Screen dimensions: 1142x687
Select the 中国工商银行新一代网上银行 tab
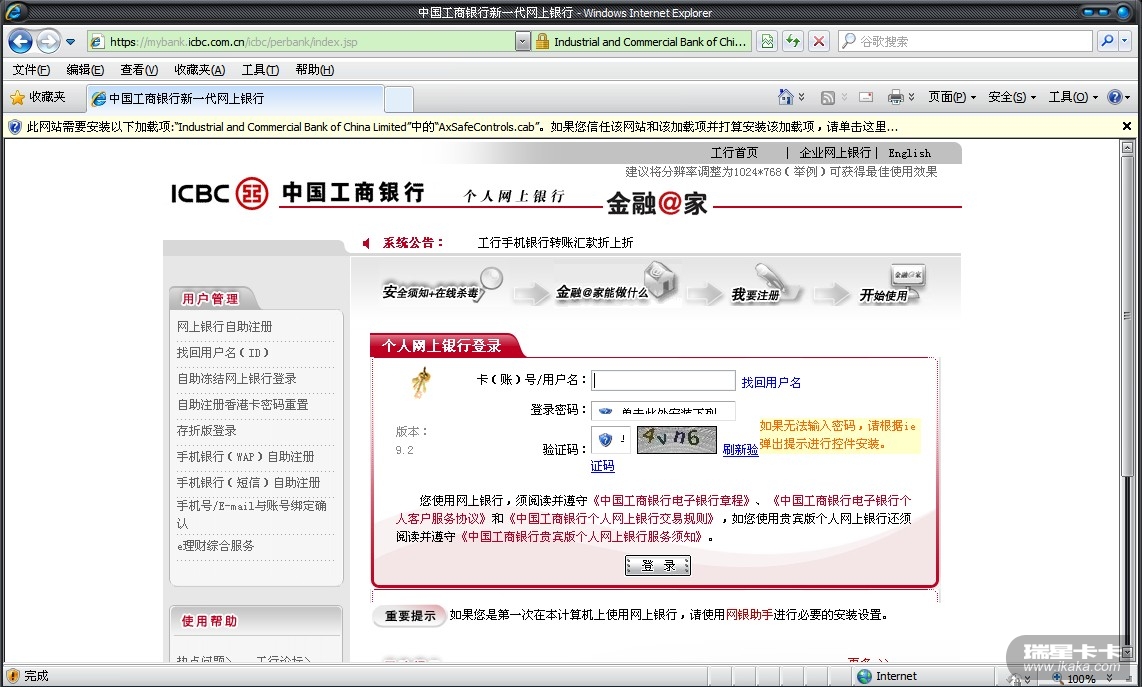tap(235, 98)
